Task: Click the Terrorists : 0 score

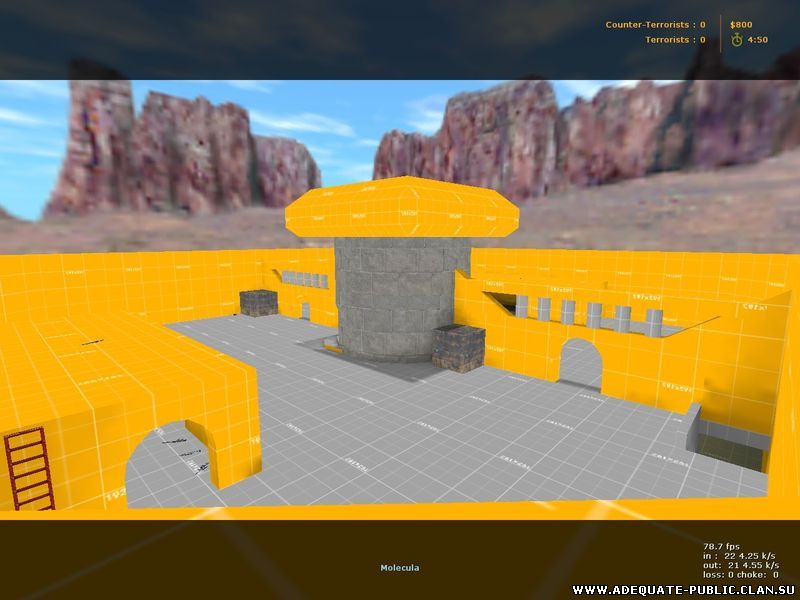Action: [x=676, y=40]
